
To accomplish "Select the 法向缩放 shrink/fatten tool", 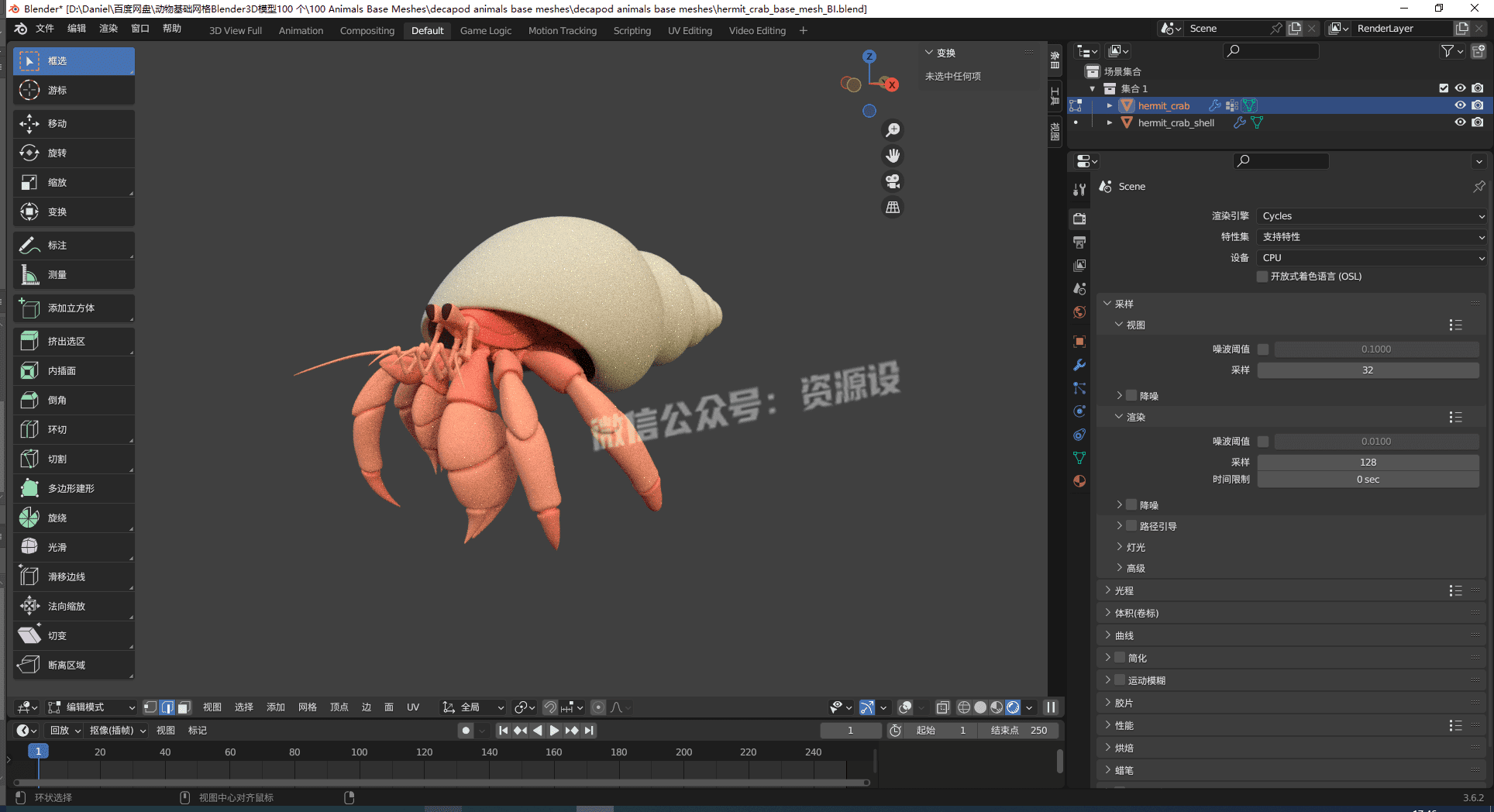I will coord(74,606).
